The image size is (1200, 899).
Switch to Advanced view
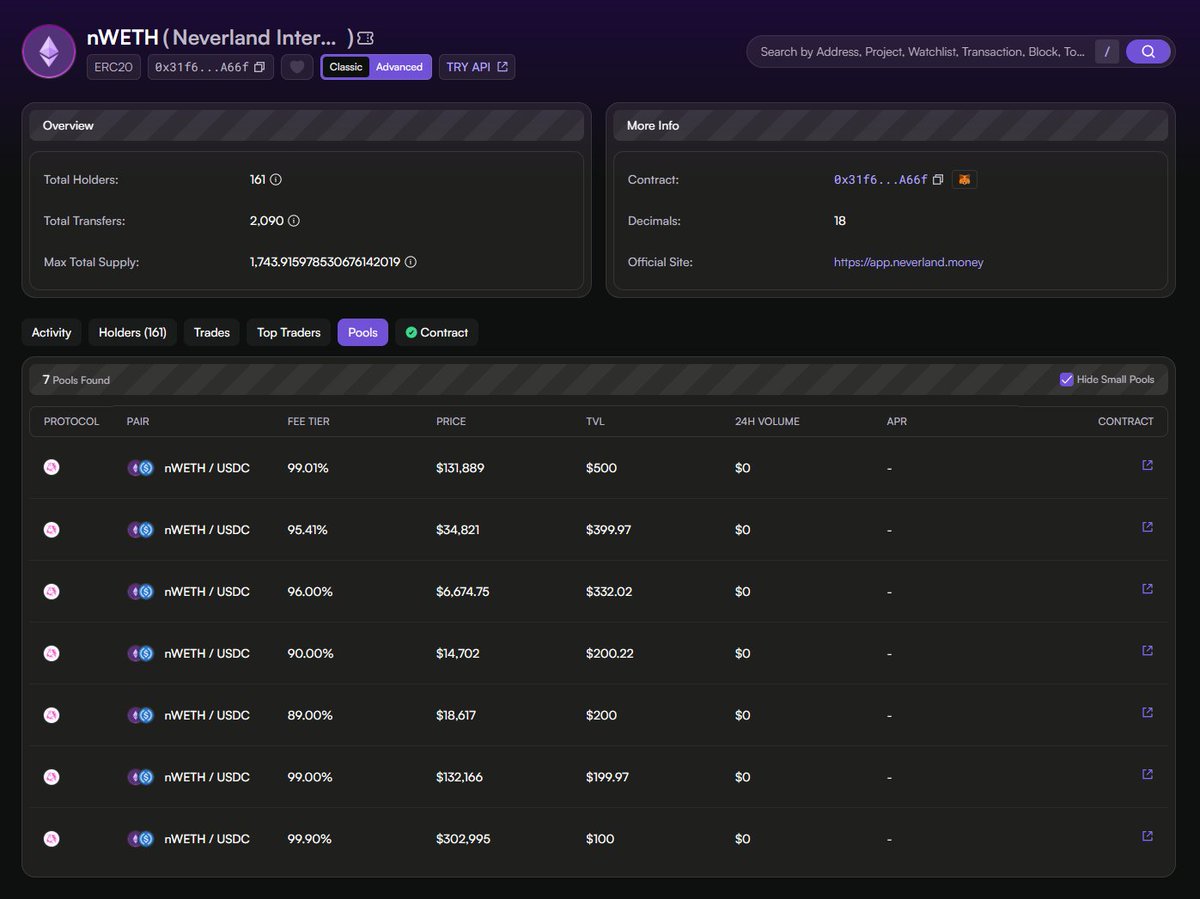click(399, 67)
